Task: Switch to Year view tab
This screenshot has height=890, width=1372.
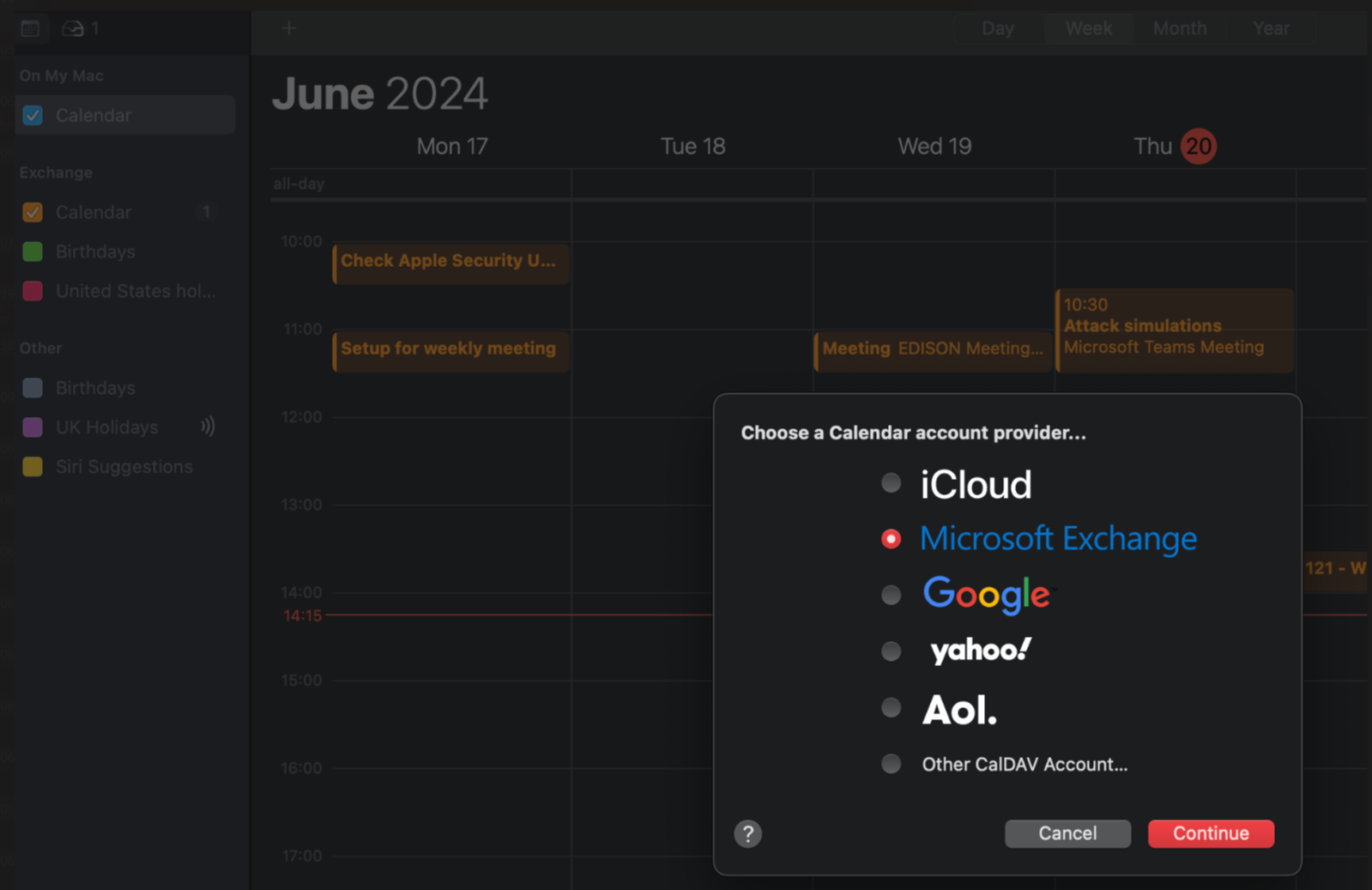Action: 1271,28
